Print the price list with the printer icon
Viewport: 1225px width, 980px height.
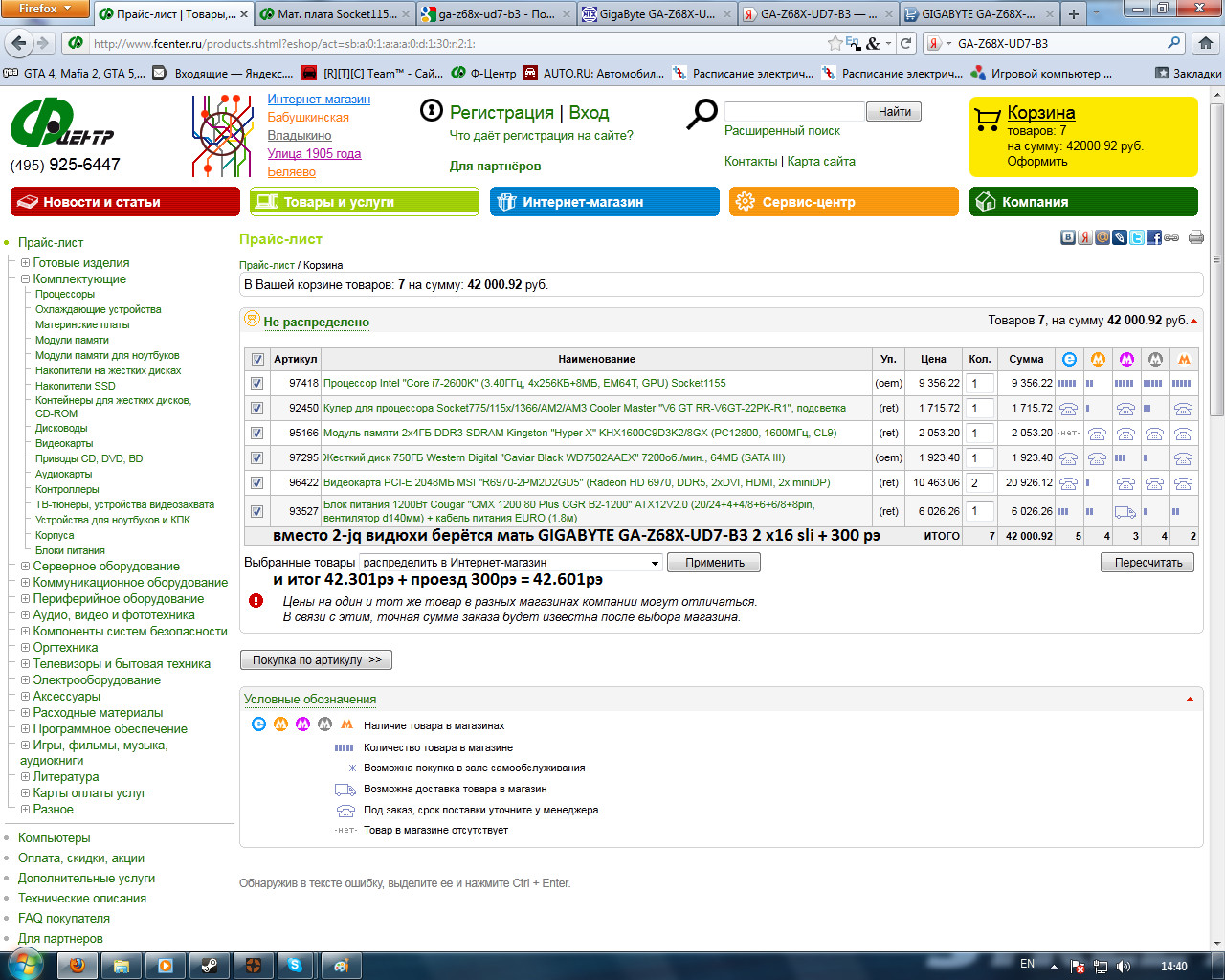[1196, 237]
